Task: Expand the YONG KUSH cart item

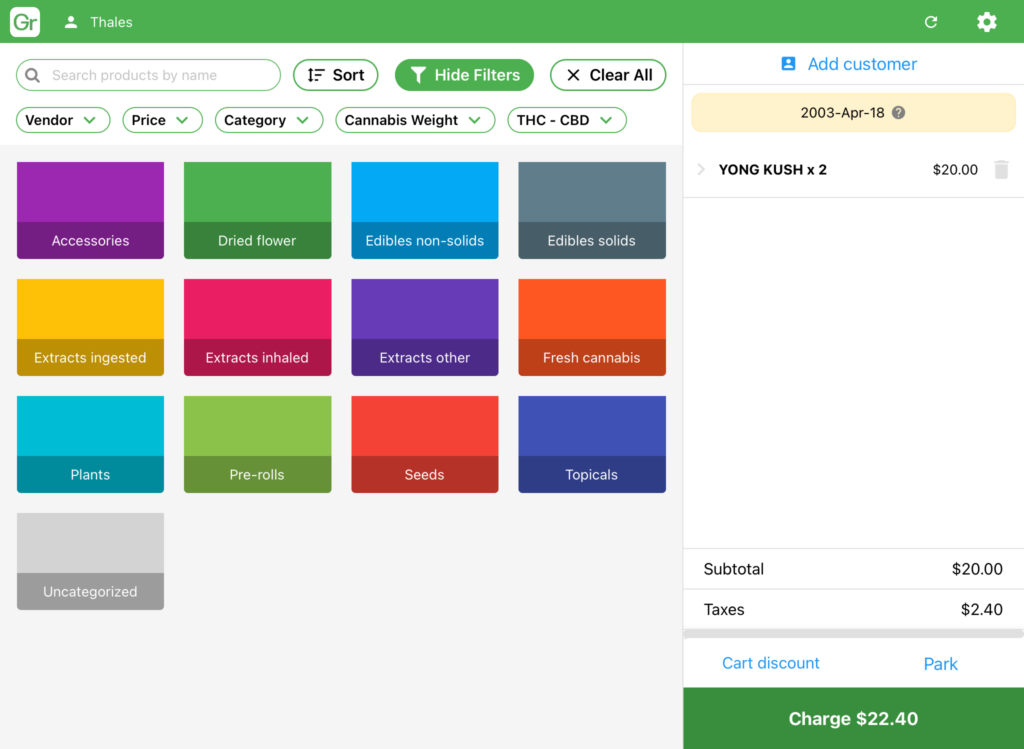Action: 701,170
